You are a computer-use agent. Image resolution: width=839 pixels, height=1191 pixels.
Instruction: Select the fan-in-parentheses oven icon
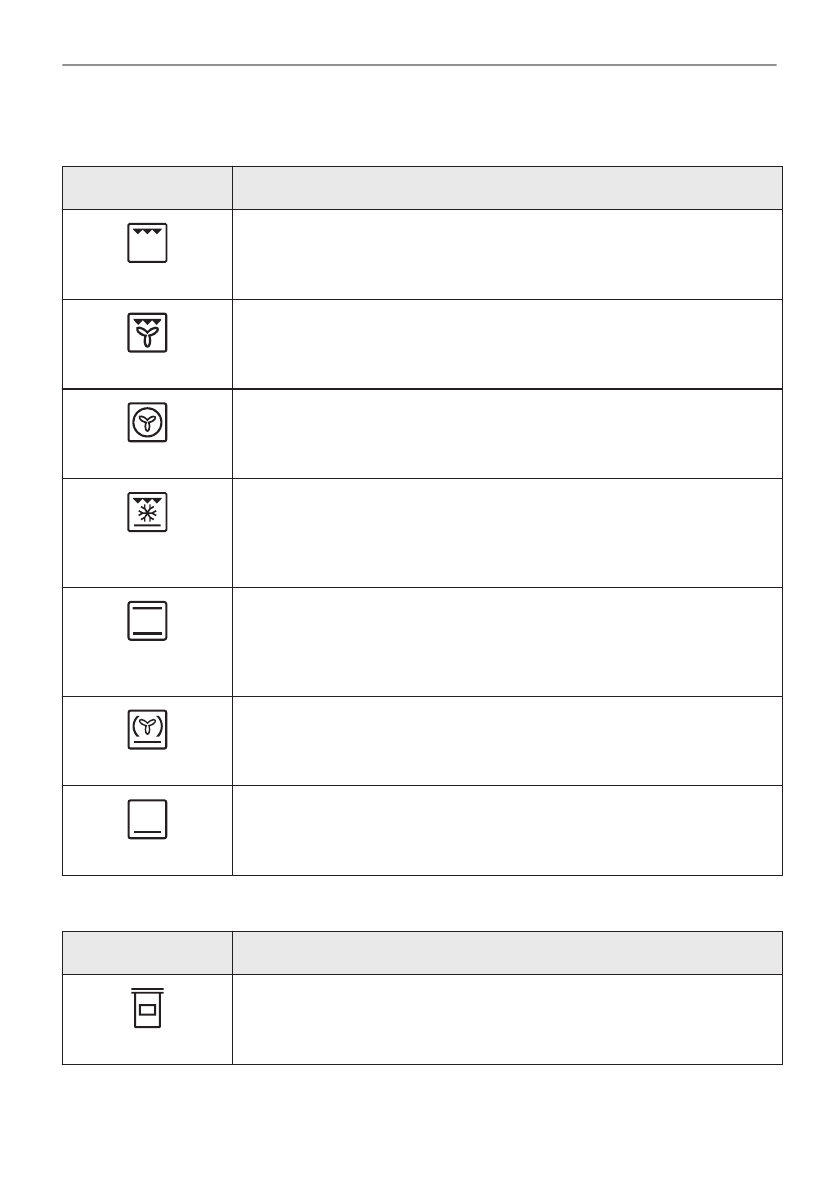click(x=148, y=731)
